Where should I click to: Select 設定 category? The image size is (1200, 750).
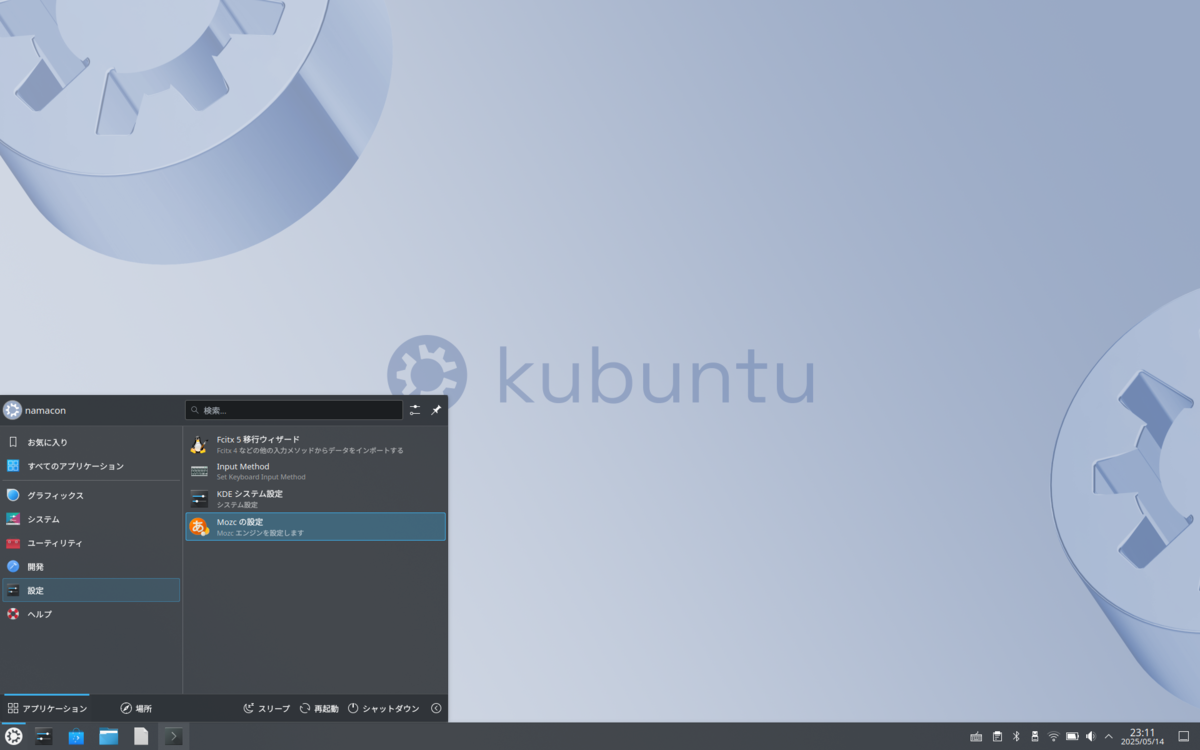pyautogui.click(x=91, y=590)
